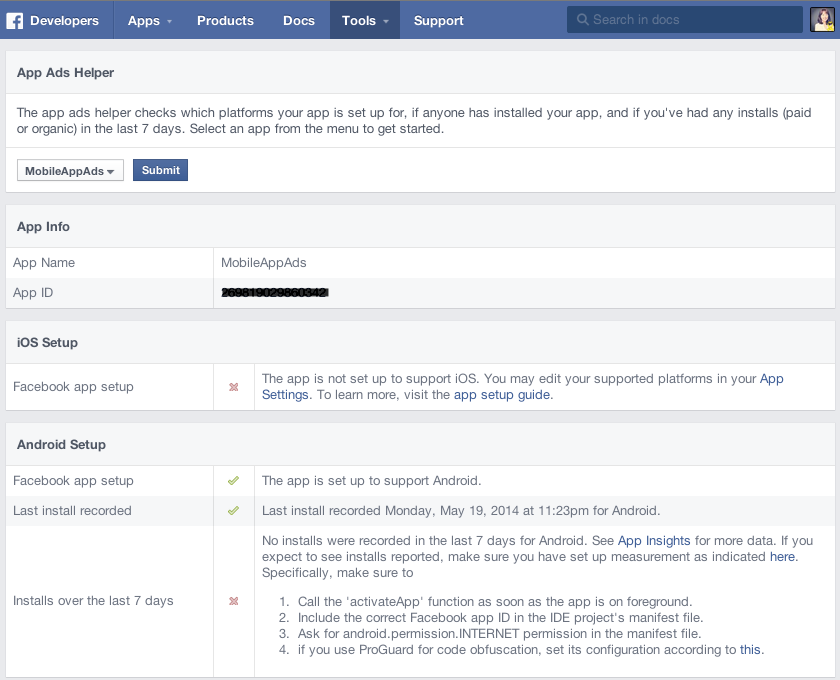Click the 'here' measurement setup link

tap(782, 557)
